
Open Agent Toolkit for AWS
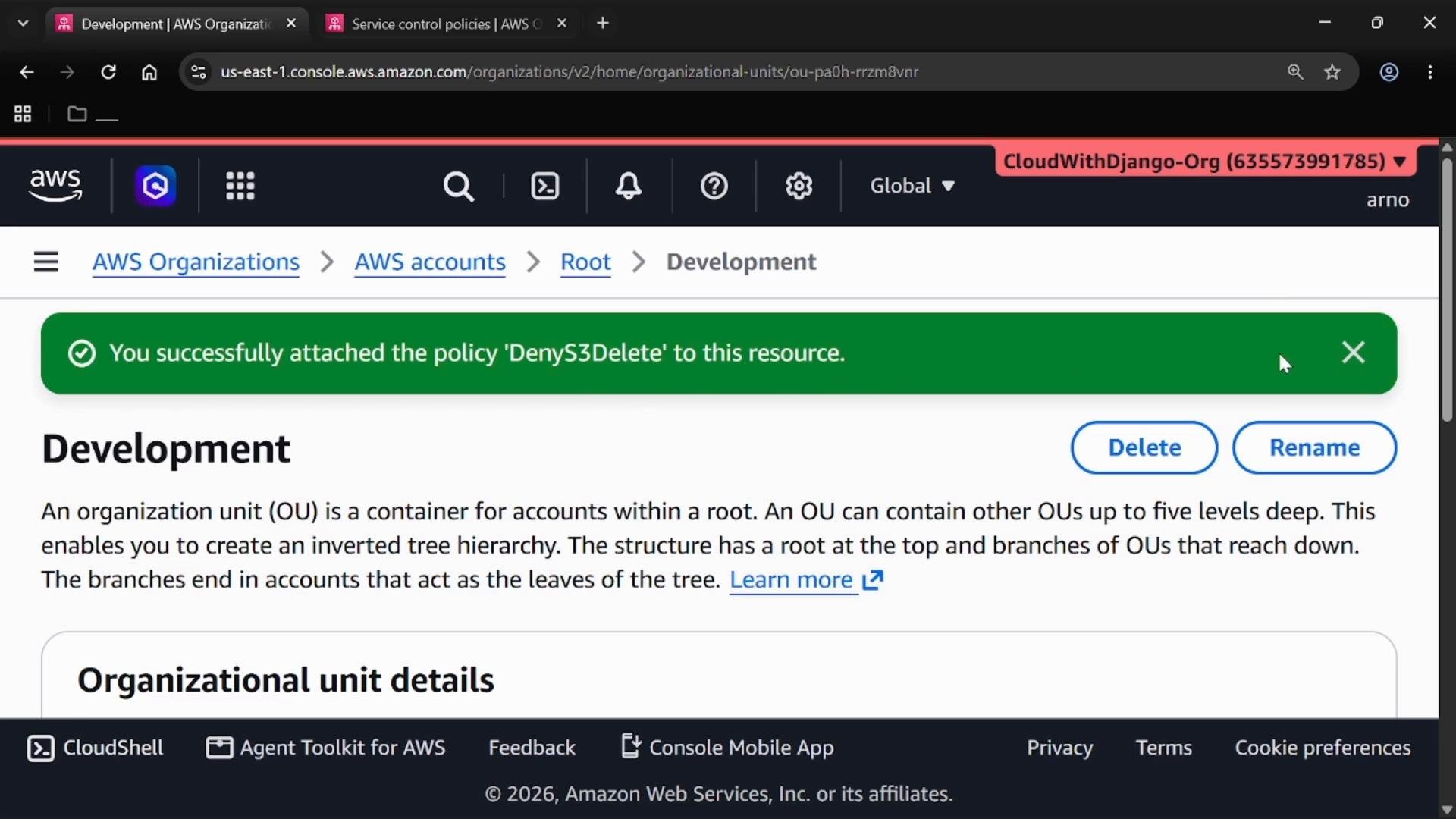[x=326, y=748]
